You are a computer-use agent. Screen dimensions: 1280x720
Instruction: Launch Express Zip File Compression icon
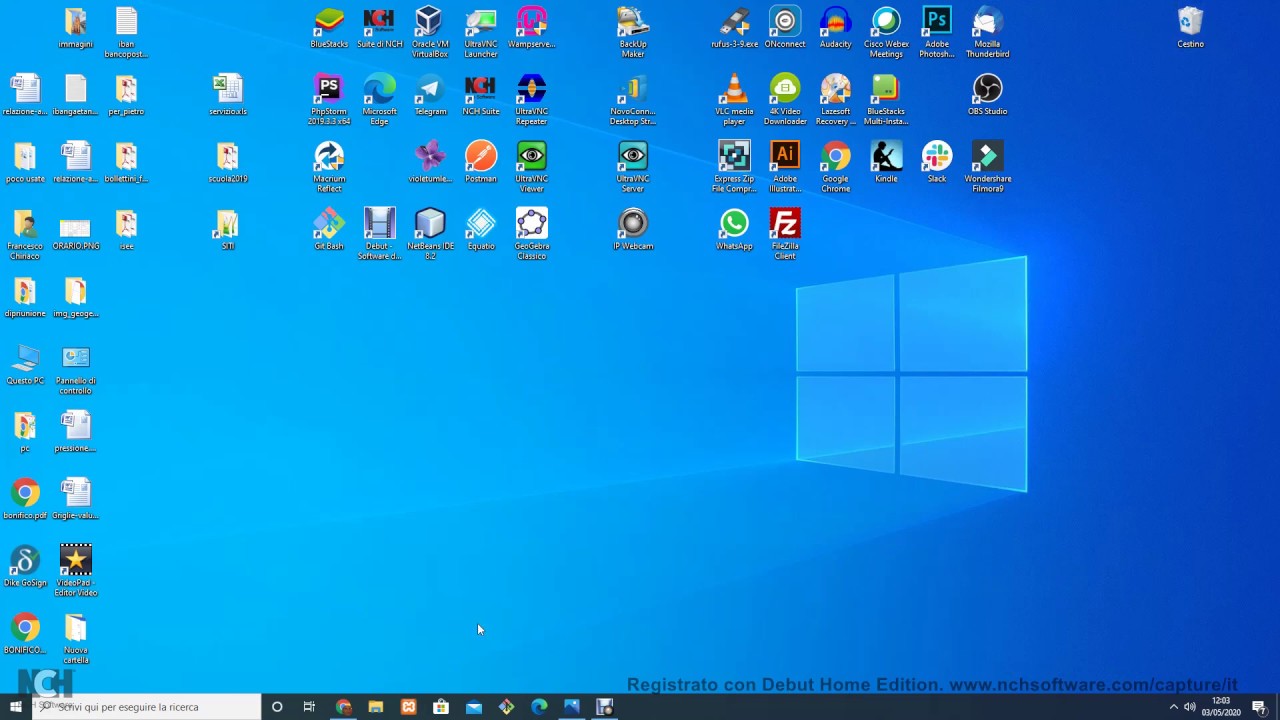click(x=734, y=166)
